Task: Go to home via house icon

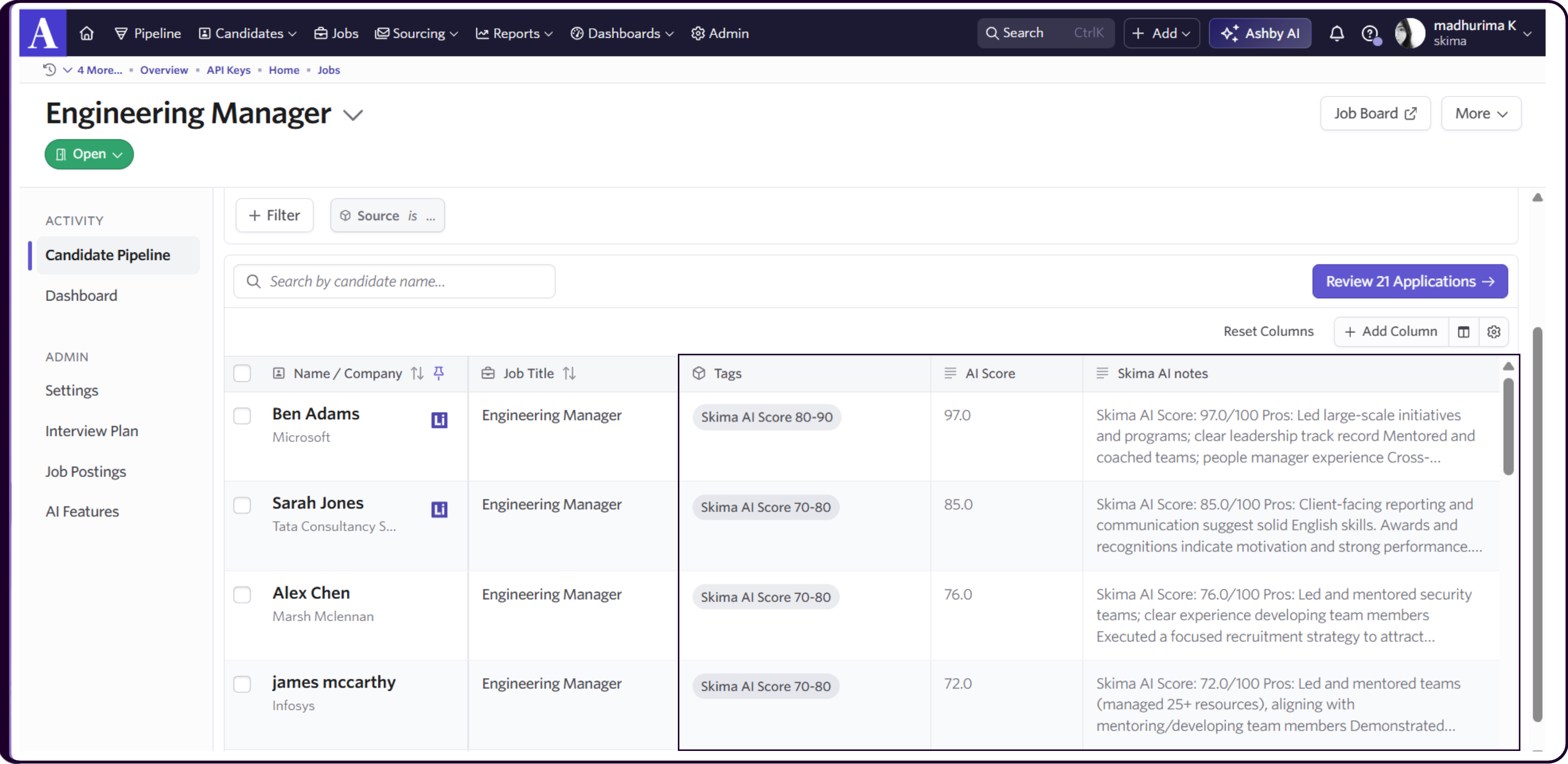Action: 87,33
